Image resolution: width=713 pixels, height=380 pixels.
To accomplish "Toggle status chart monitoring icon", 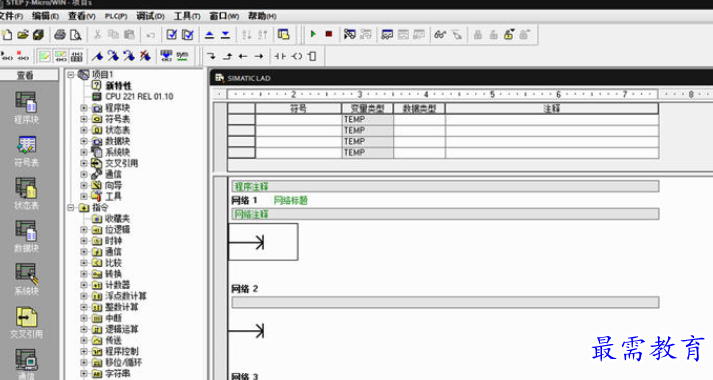I will pos(387,35).
